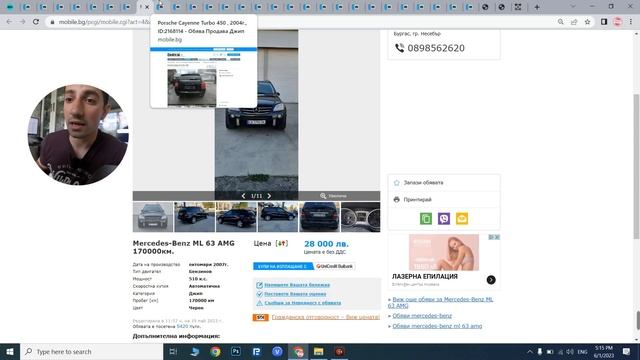
Task: Click the rating checkmark icon
Action: pos(259,294)
